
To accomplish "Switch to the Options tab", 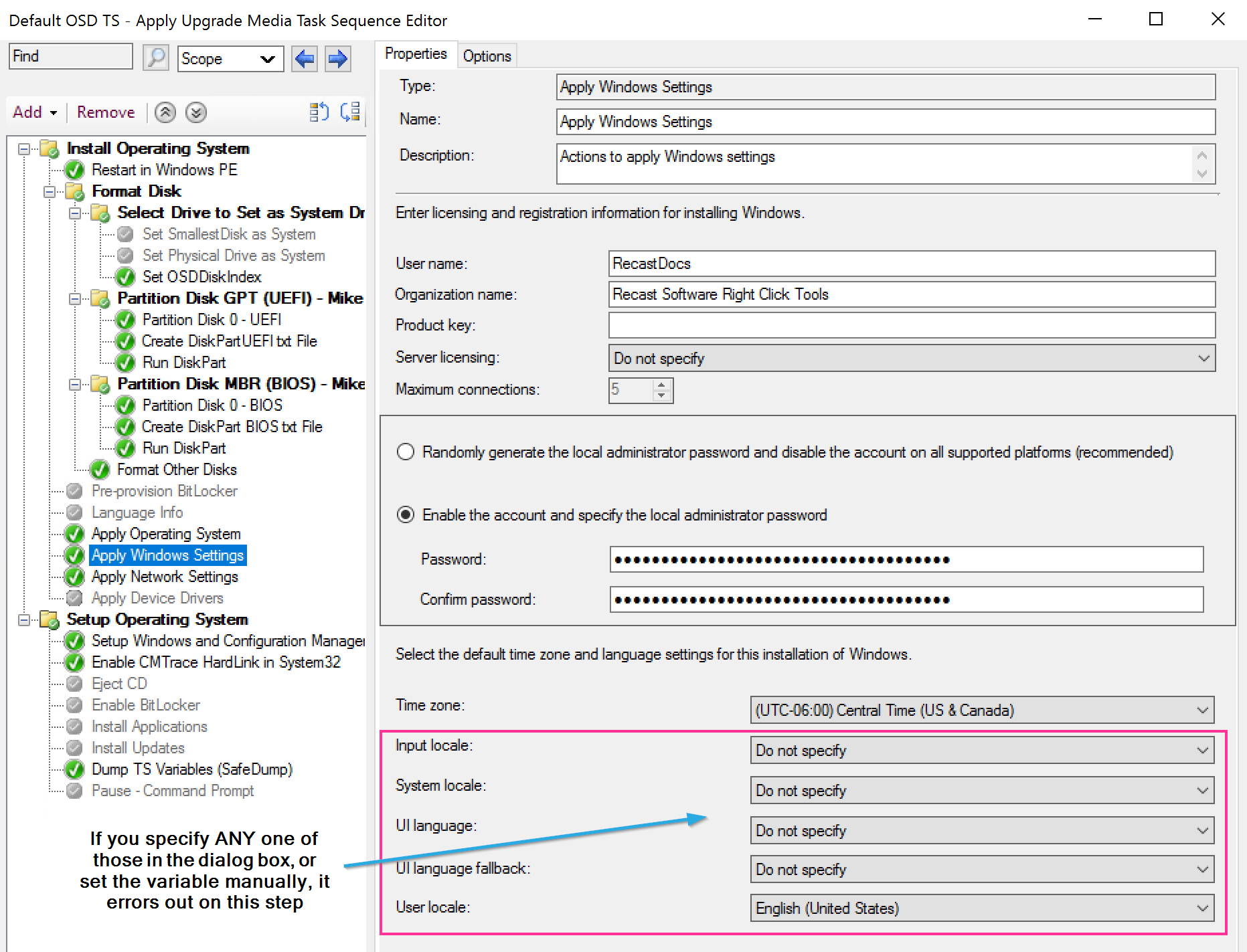I will (x=487, y=56).
